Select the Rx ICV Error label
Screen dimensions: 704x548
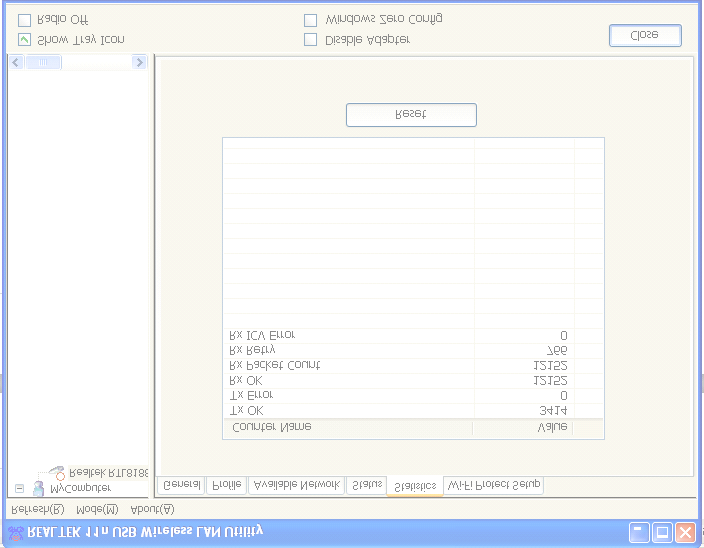262,335
